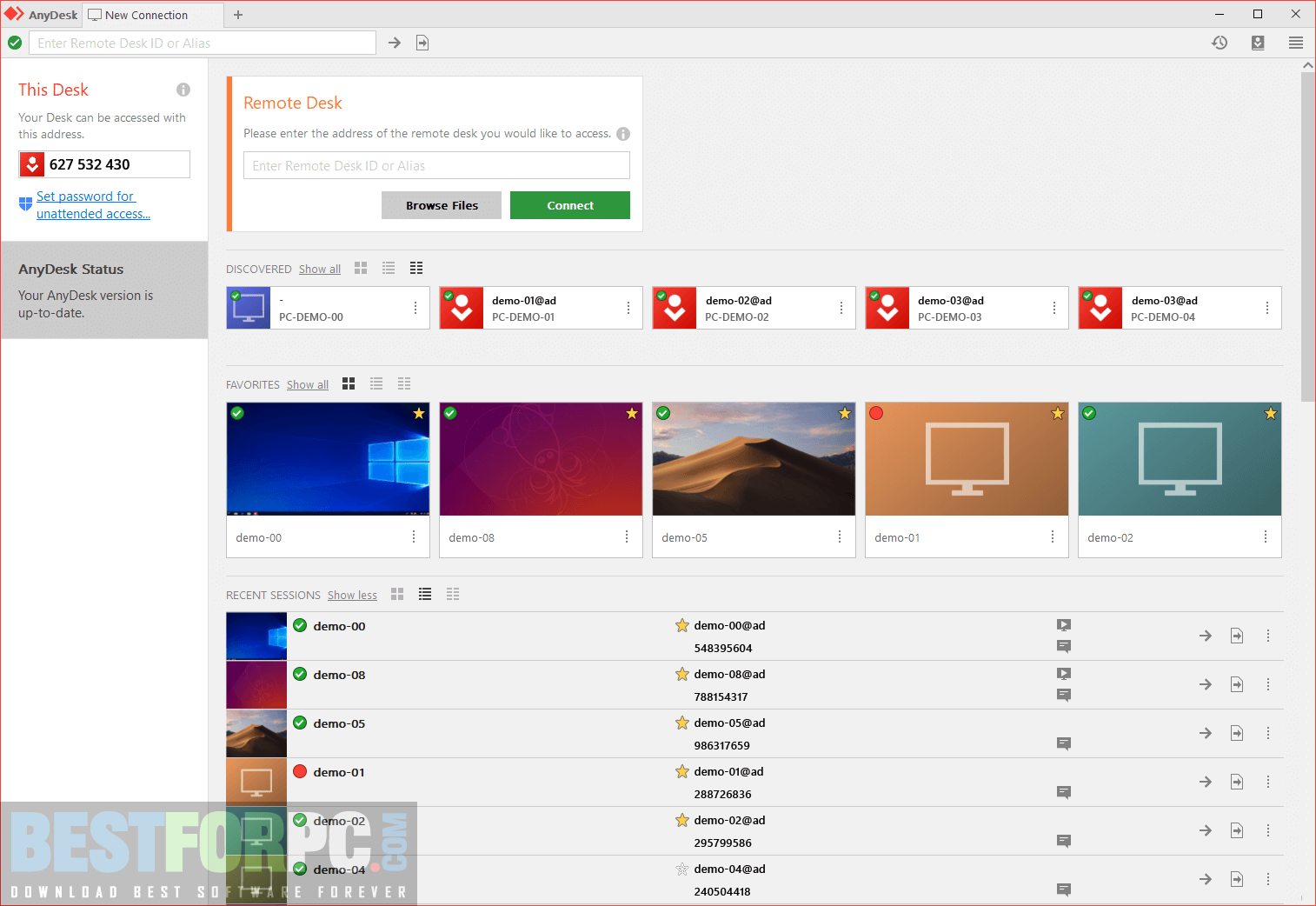
Task: Click the info icon next to This Desk
Action: [183, 90]
